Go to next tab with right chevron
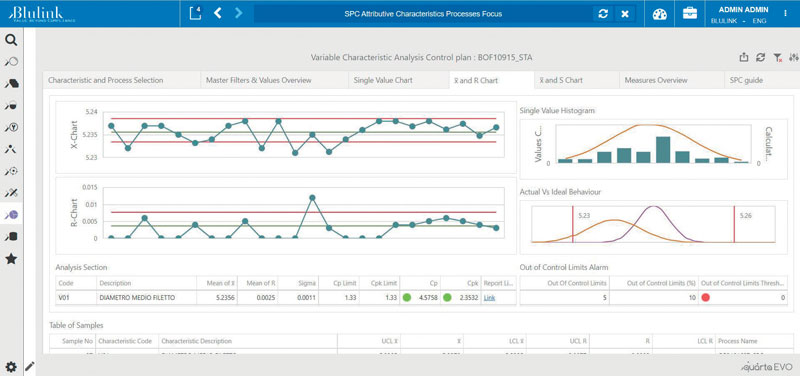 pyautogui.click(x=238, y=13)
